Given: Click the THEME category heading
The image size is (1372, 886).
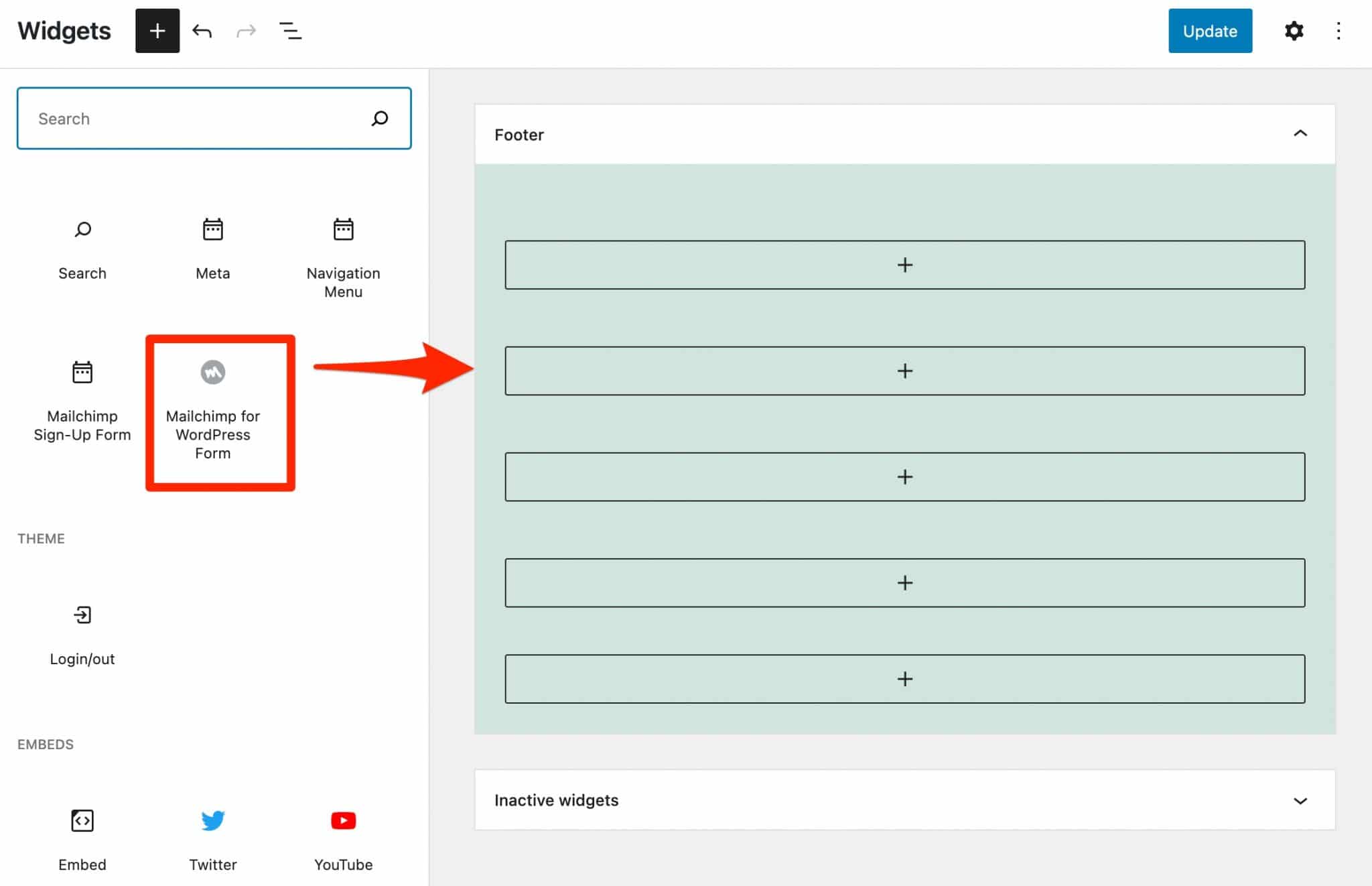Looking at the screenshot, I should tap(41, 539).
